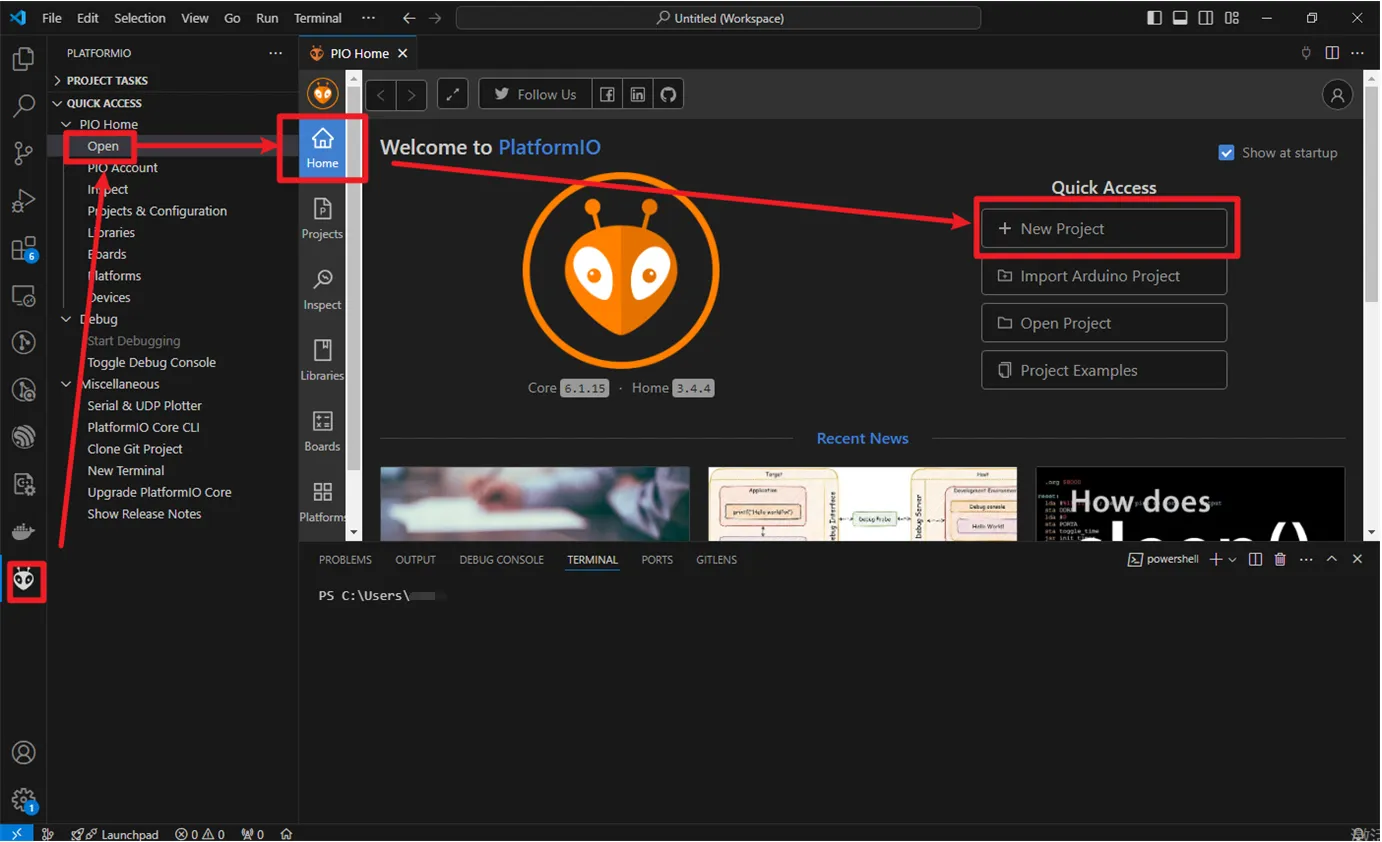Expand the Project Tasks section
The image size is (1382, 842).
click(x=107, y=81)
